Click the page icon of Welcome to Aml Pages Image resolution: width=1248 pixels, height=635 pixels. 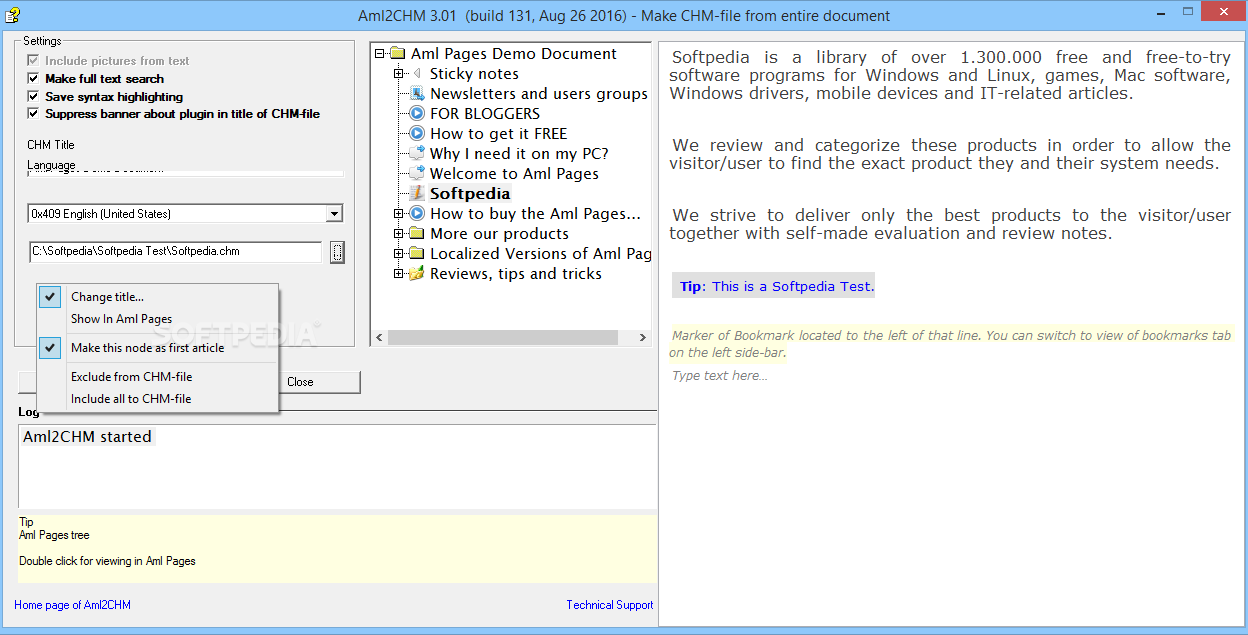pos(417,174)
